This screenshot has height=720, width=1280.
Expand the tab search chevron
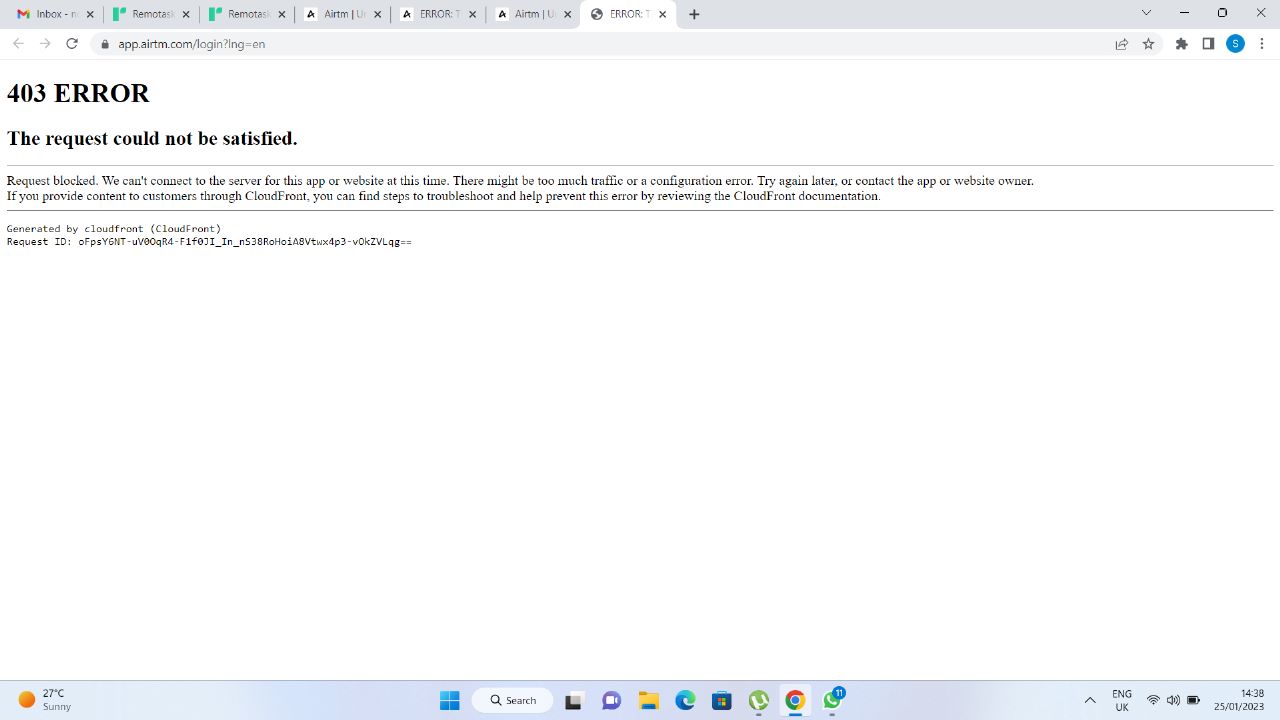point(1146,13)
